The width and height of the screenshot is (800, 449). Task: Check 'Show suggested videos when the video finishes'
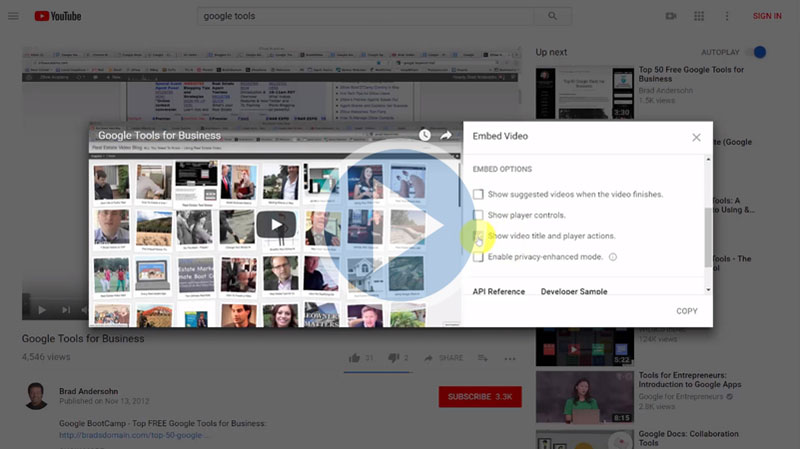(479, 194)
